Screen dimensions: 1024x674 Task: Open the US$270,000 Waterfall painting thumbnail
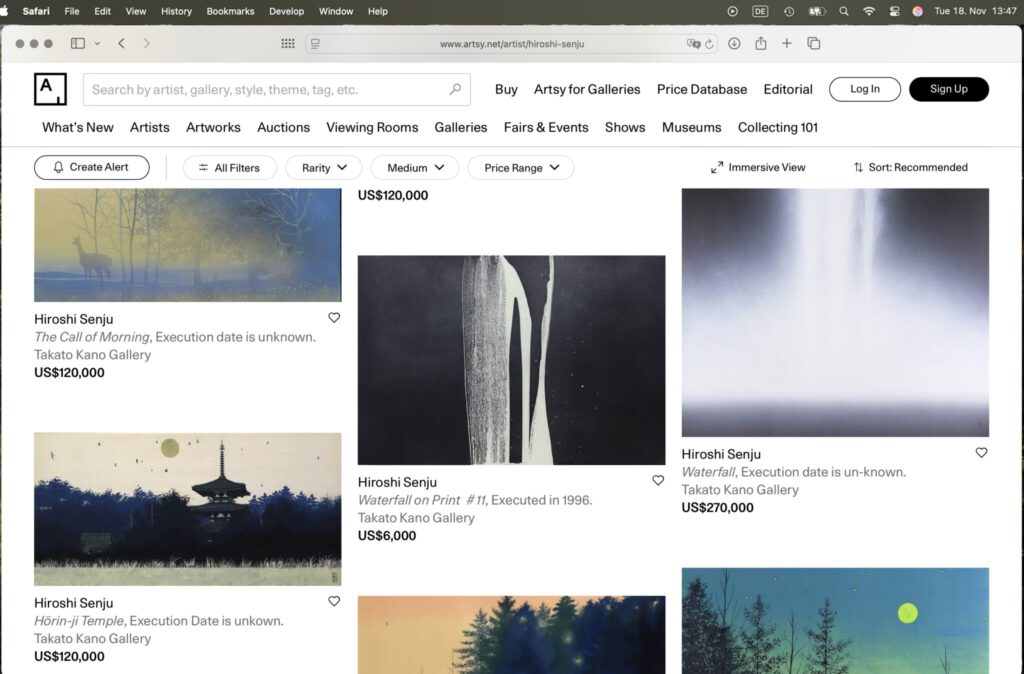point(835,312)
